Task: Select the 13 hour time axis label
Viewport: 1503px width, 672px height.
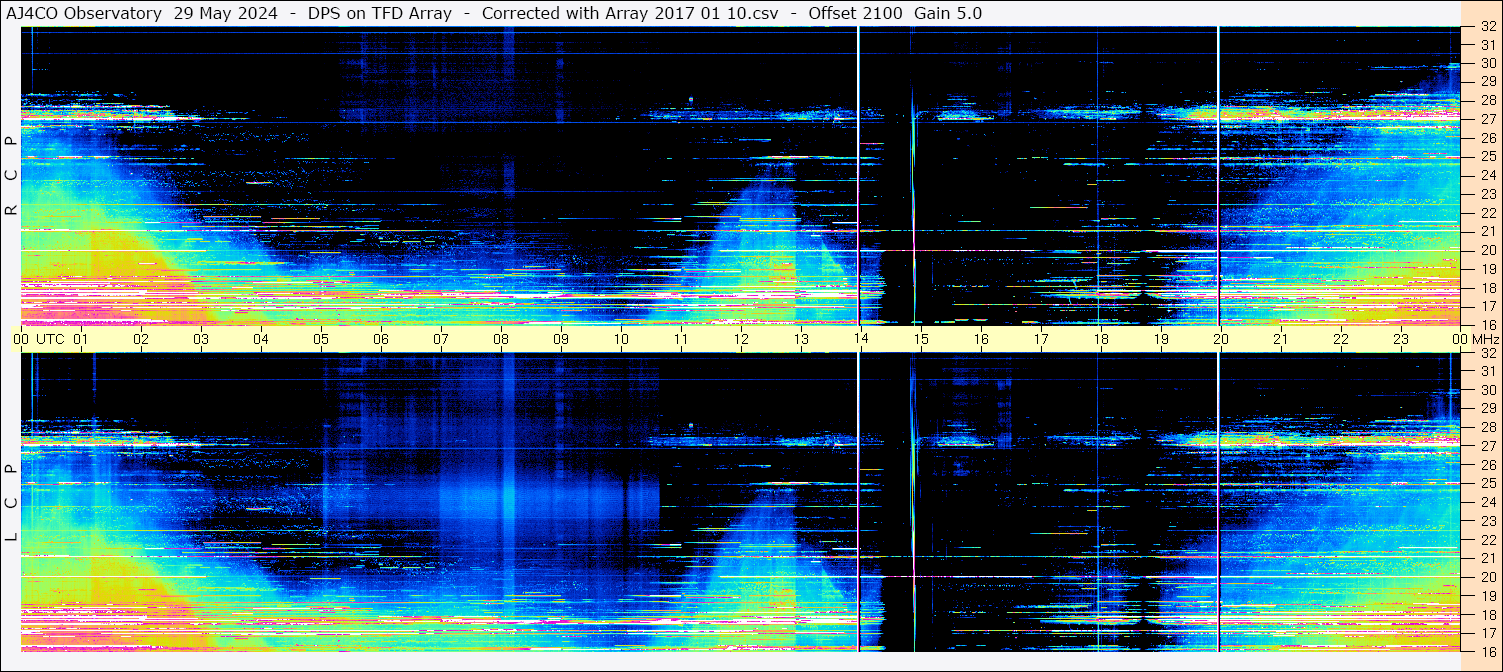Action: pyautogui.click(x=801, y=339)
